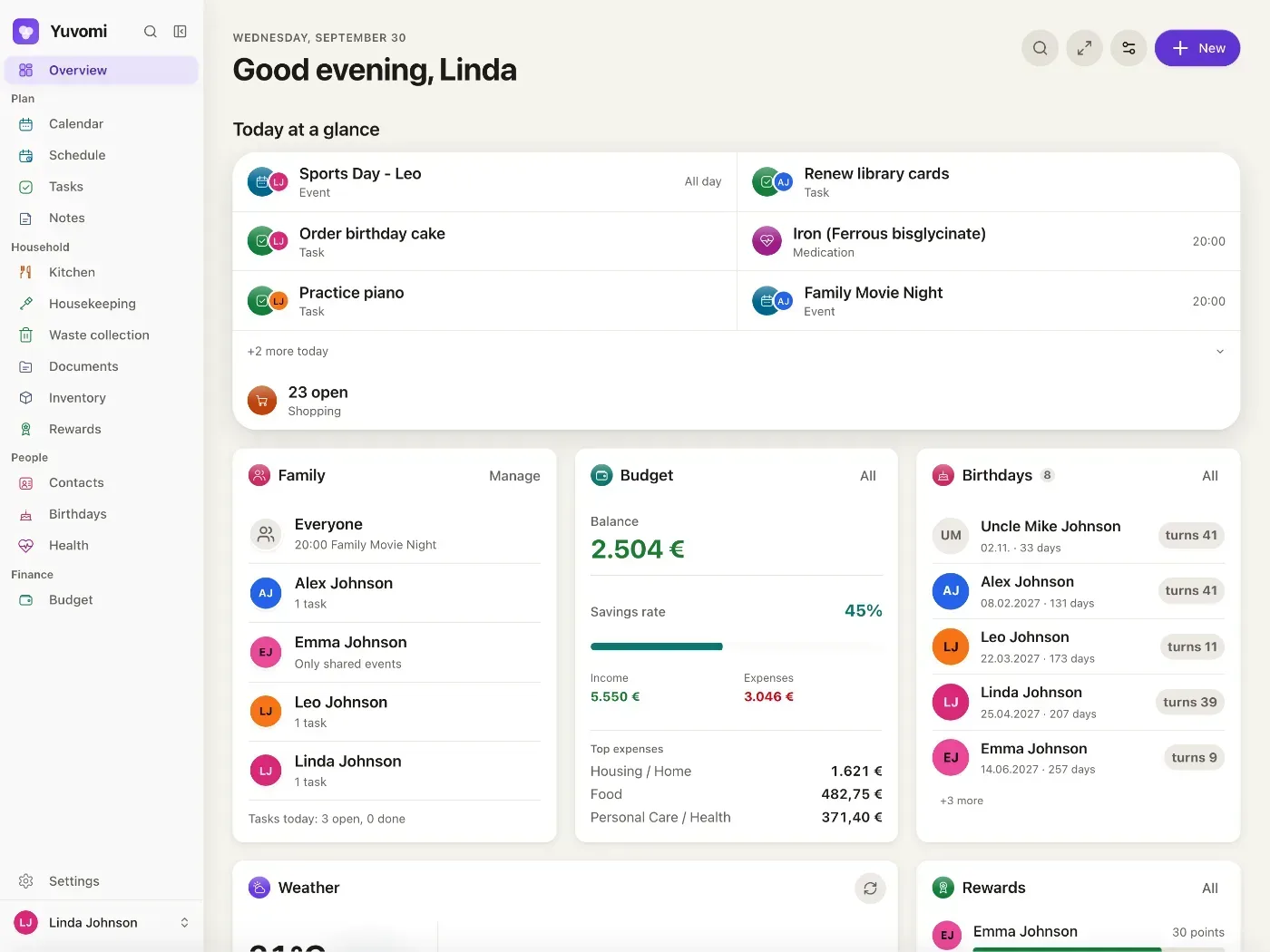Open dashboard customization sliders icon
This screenshot has width=1270, height=952.
[1128, 48]
